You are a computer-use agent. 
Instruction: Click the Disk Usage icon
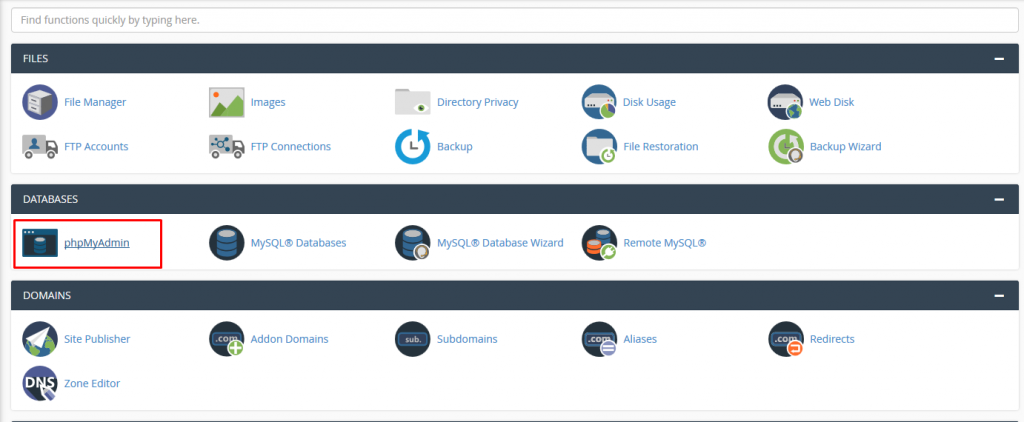(599, 102)
